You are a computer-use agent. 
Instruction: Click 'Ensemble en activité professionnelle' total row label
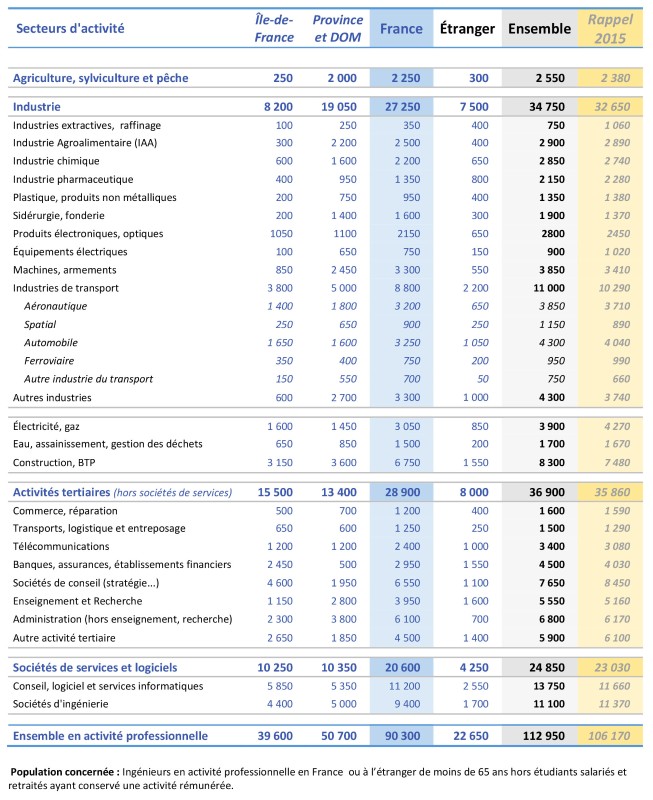pyautogui.click(x=110, y=736)
